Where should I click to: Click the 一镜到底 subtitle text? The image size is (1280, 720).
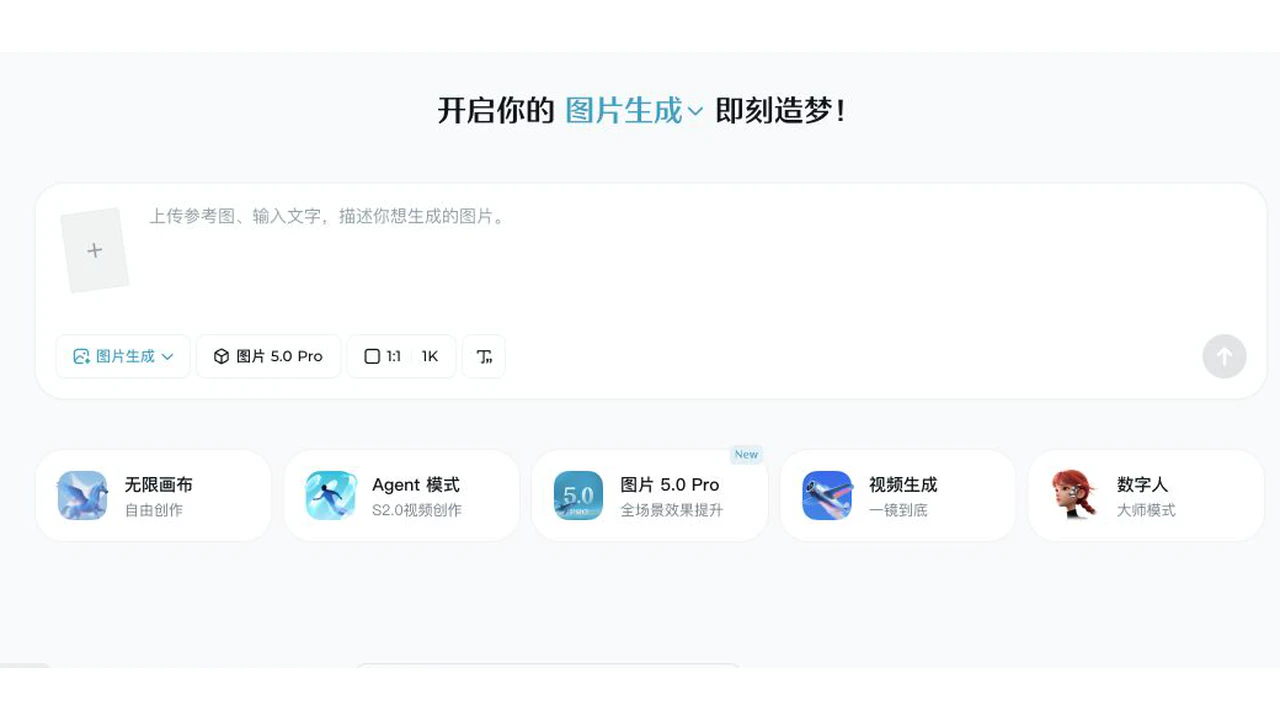click(x=898, y=510)
